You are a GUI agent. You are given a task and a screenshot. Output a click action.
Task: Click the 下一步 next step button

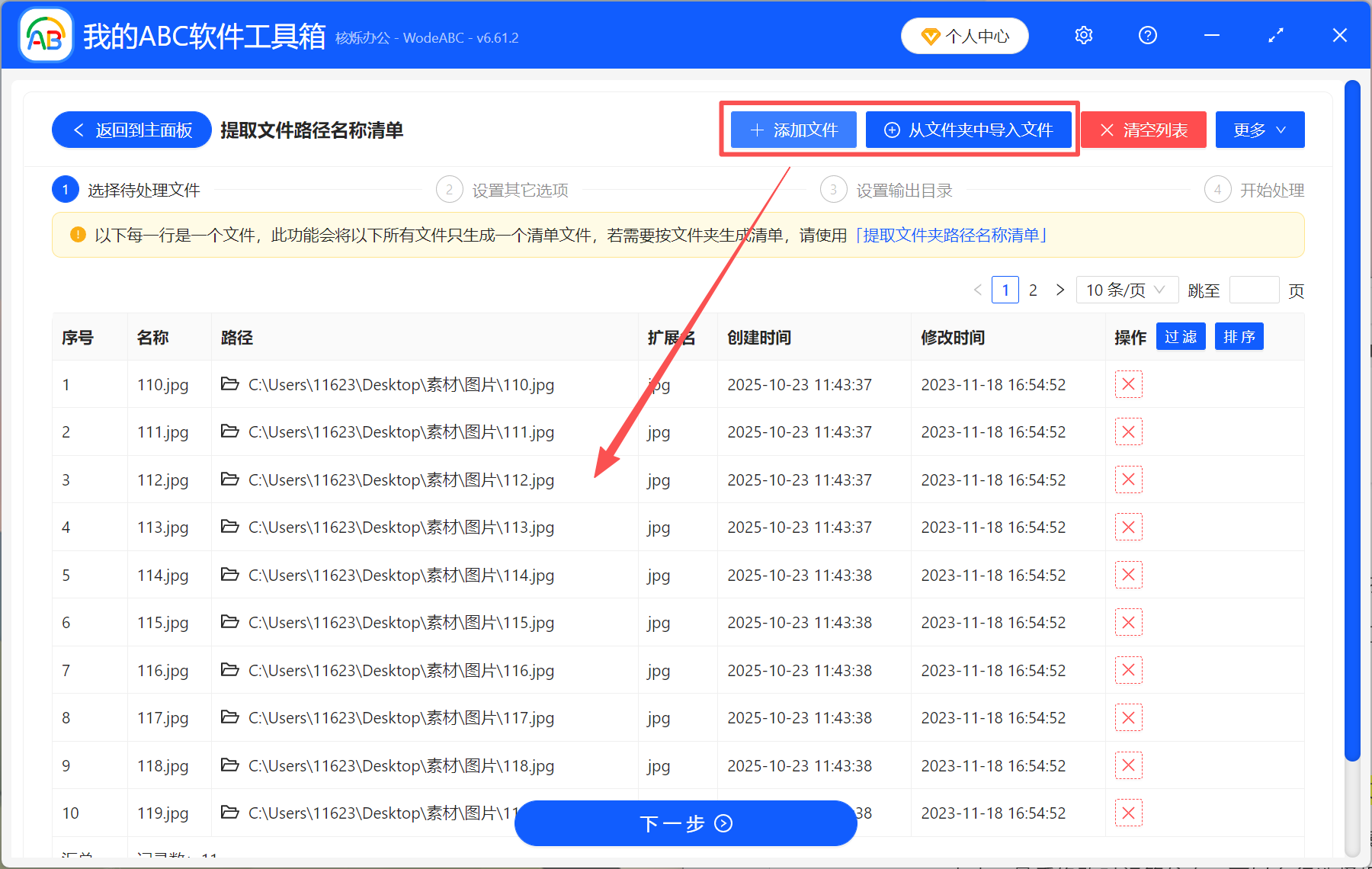[684, 823]
